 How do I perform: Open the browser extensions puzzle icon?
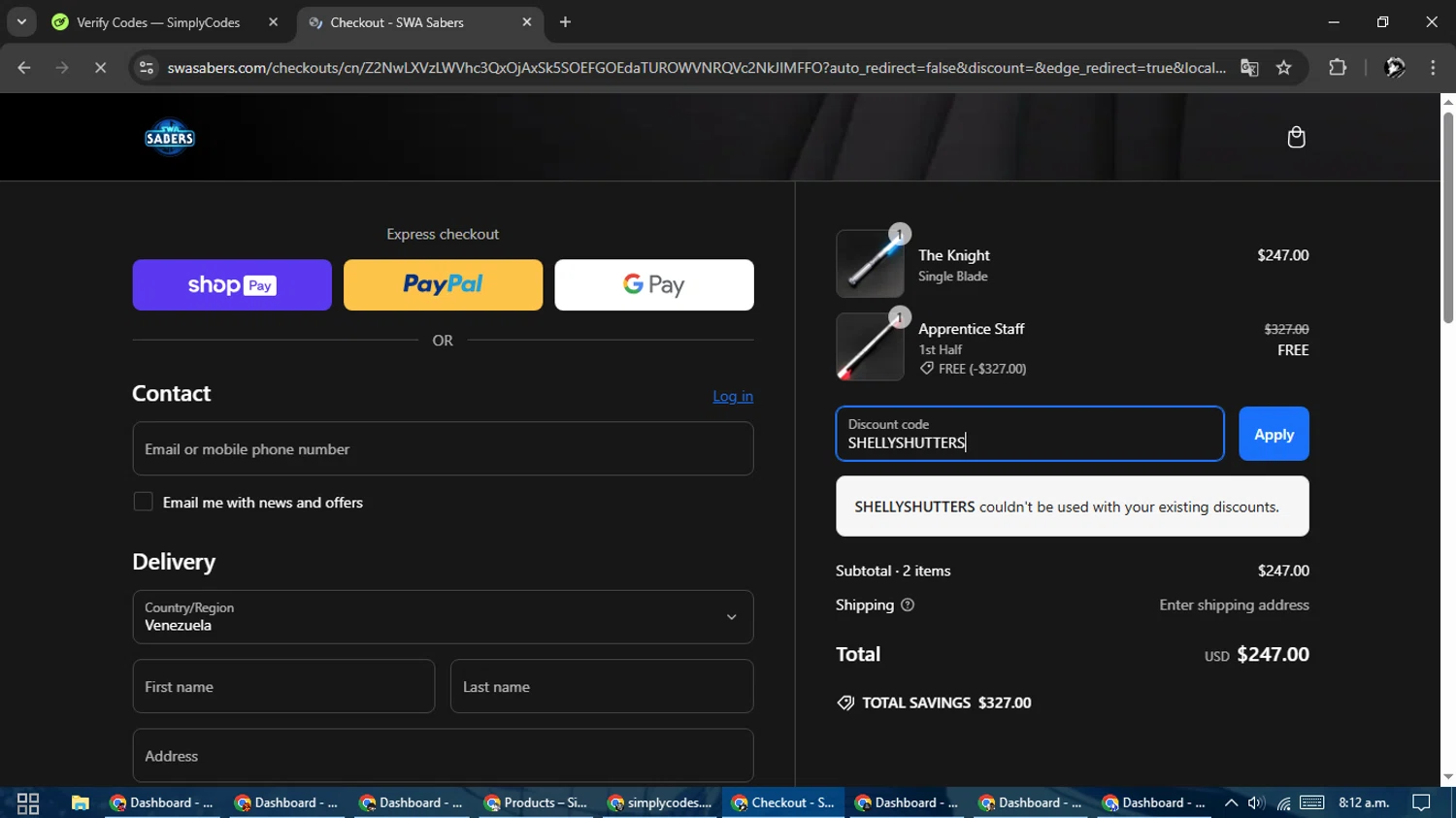coord(1338,67)
